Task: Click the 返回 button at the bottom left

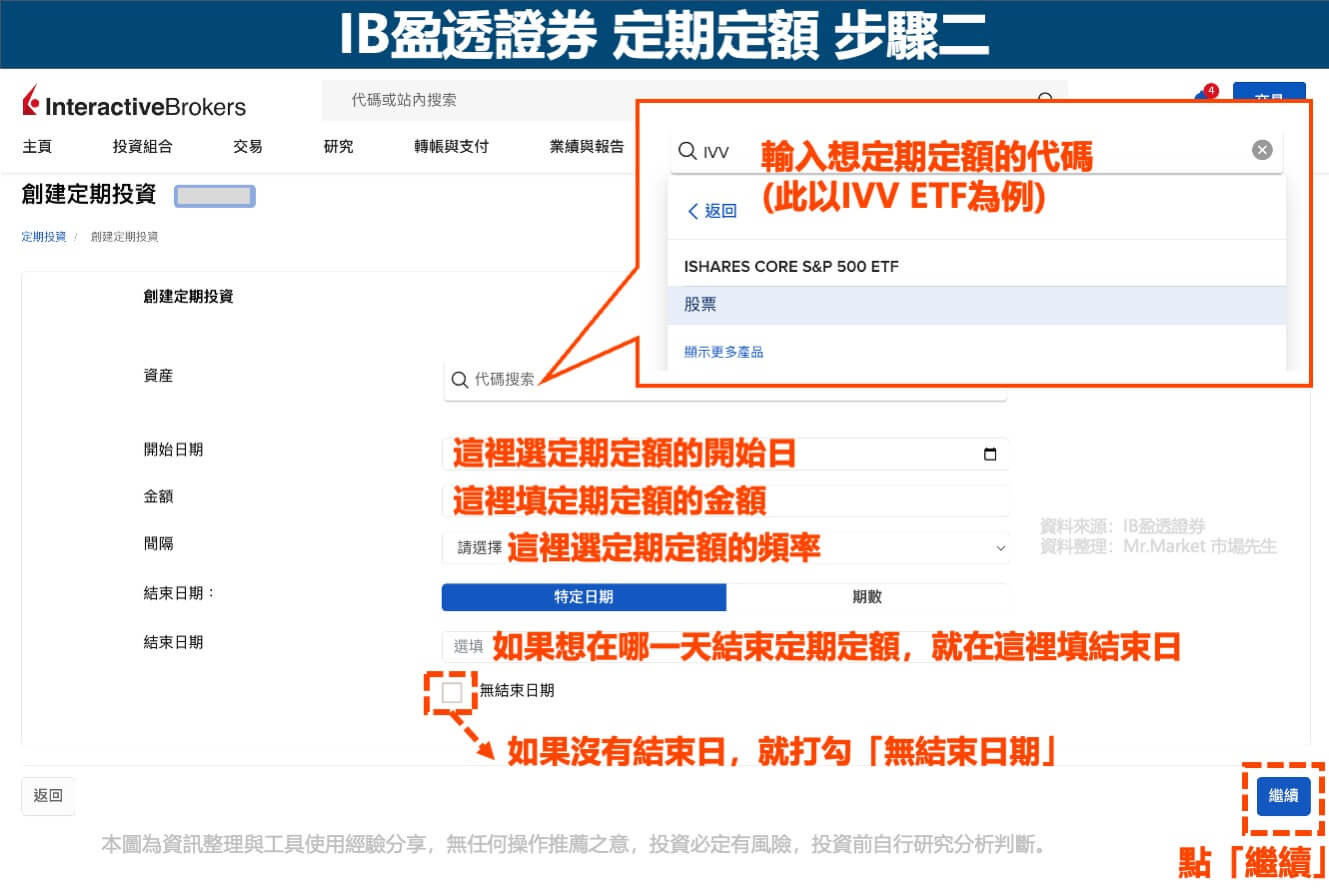Action: click(x=48, y=796)
